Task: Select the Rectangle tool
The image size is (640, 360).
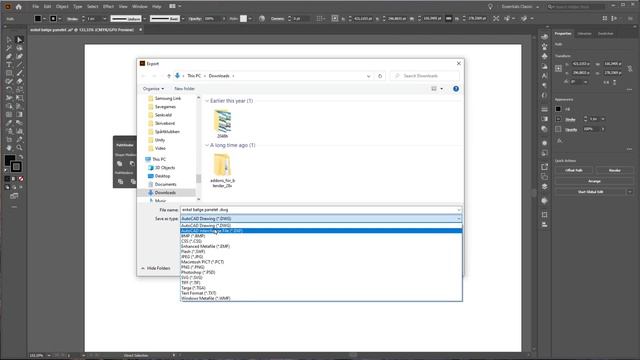Action: [x=9, y=73]
